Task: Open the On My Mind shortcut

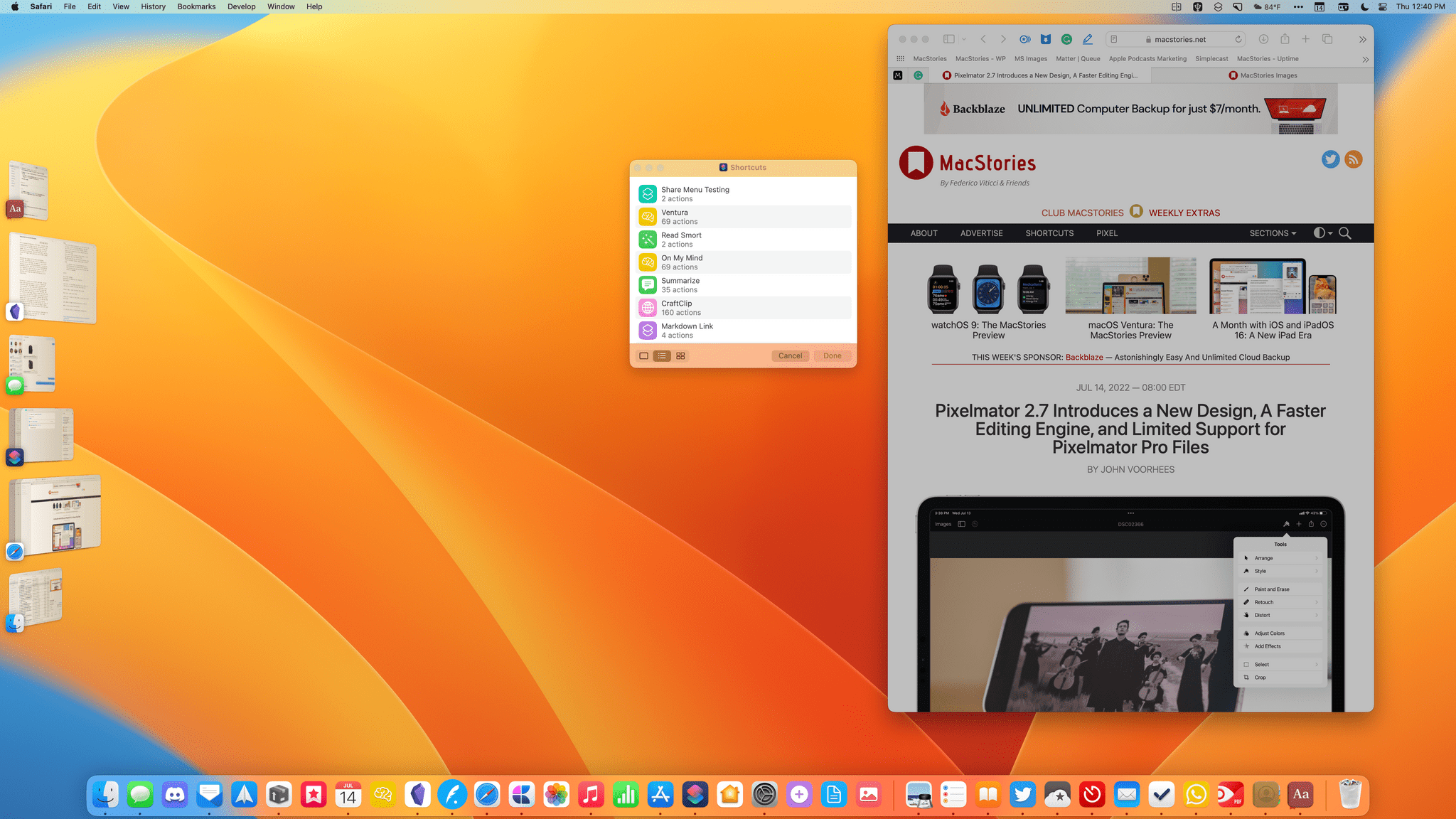Action: 744,262
